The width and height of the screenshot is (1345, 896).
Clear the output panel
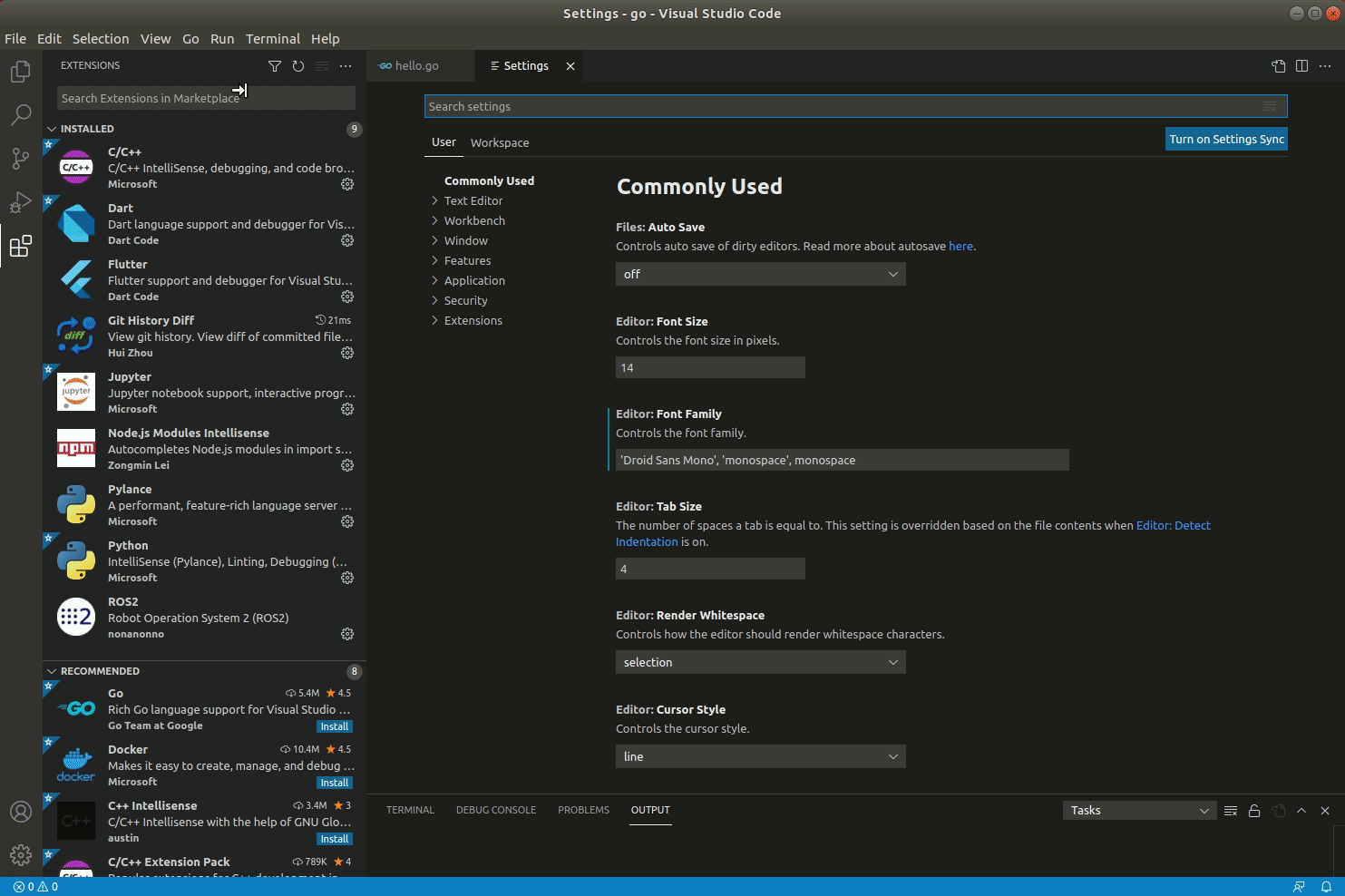coord(1231,811)
